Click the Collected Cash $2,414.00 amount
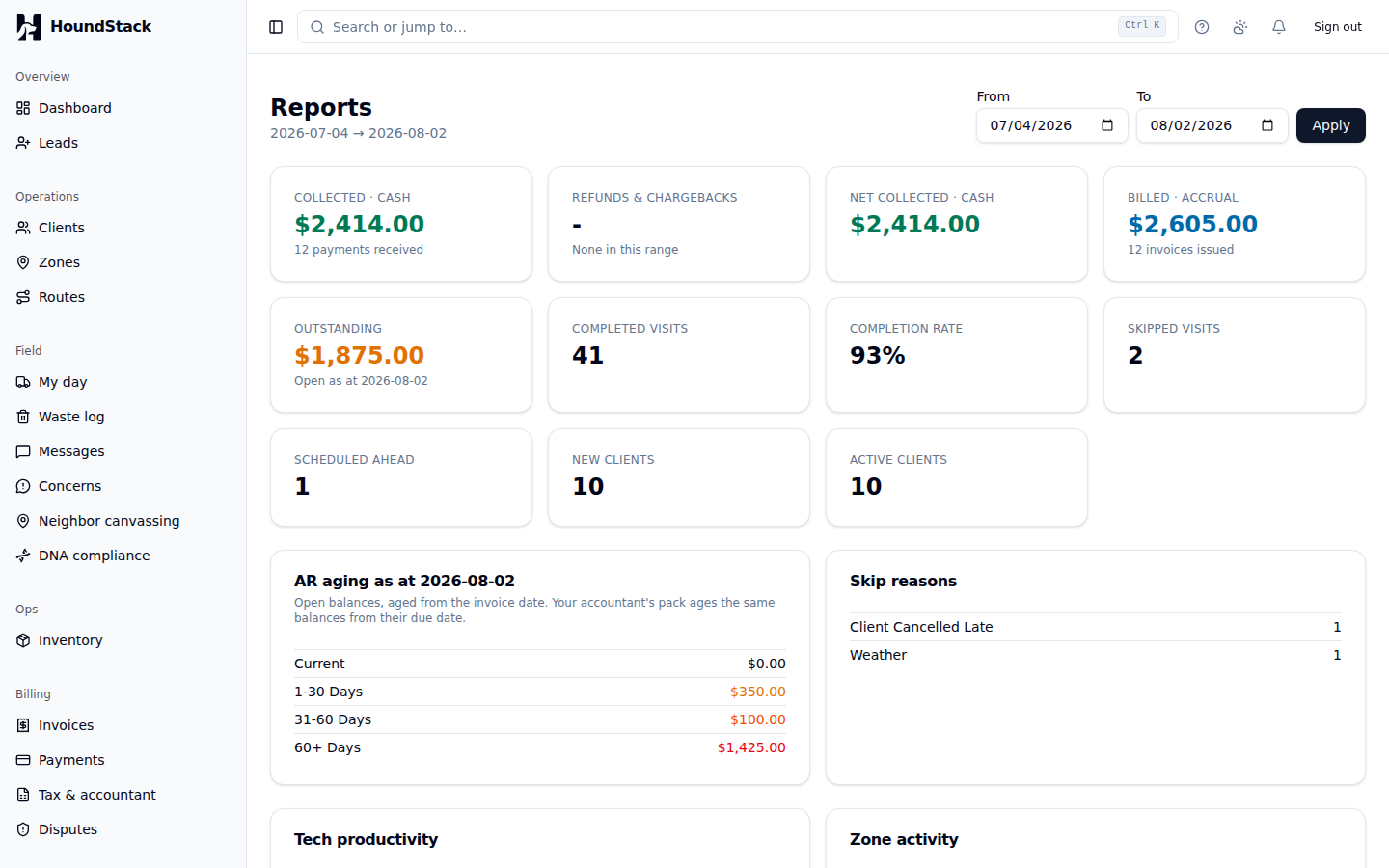Image resolution: width=1389 pixels, height=868 pixels. coord(359,224)
